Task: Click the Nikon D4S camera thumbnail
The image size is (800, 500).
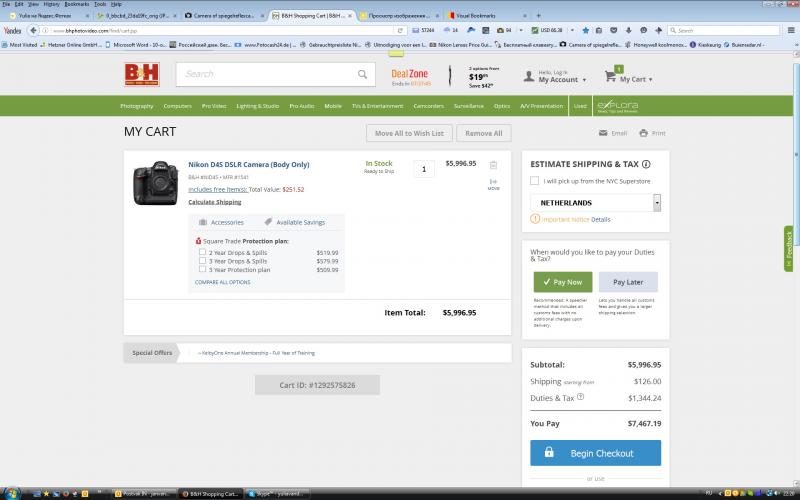Action: [x=156, y=183]
